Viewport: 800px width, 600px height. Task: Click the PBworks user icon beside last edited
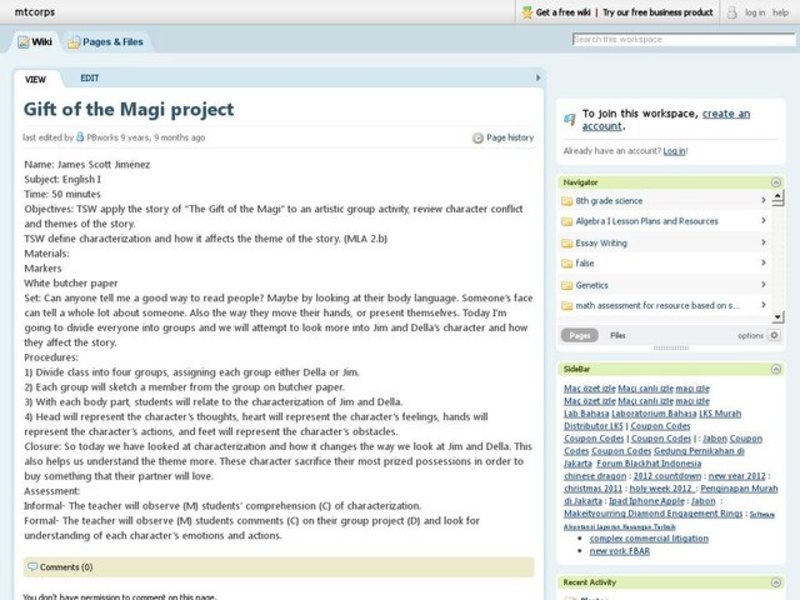pos(79,137)
